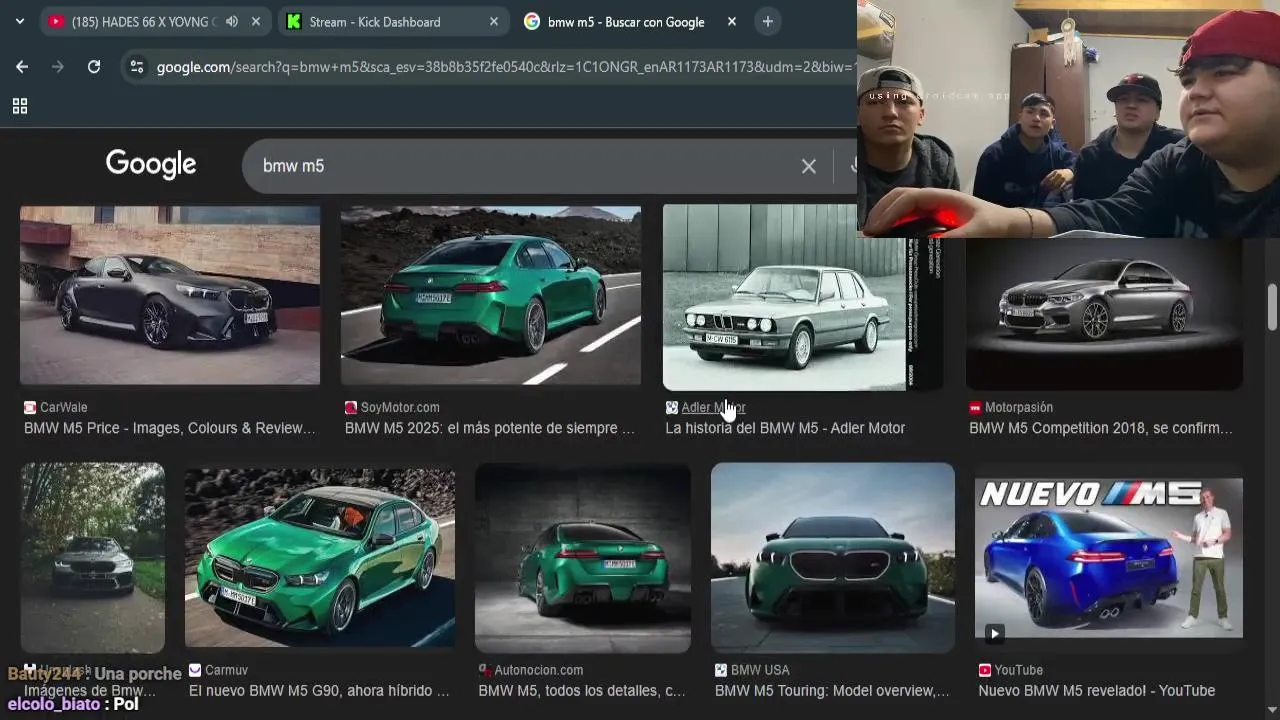
Task: Go back to the previous page
Action: (x=22, y=66)
